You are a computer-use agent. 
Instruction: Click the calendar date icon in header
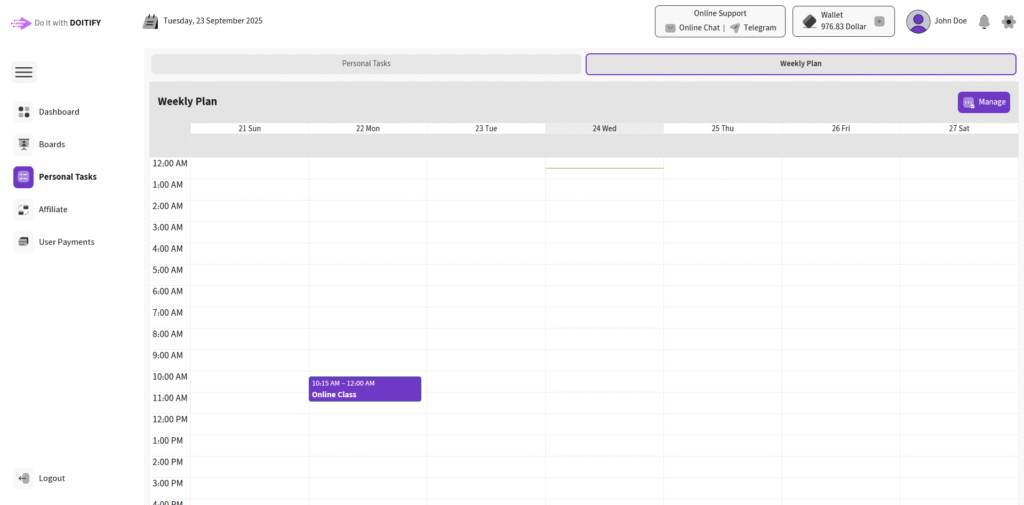pos(151,21)
